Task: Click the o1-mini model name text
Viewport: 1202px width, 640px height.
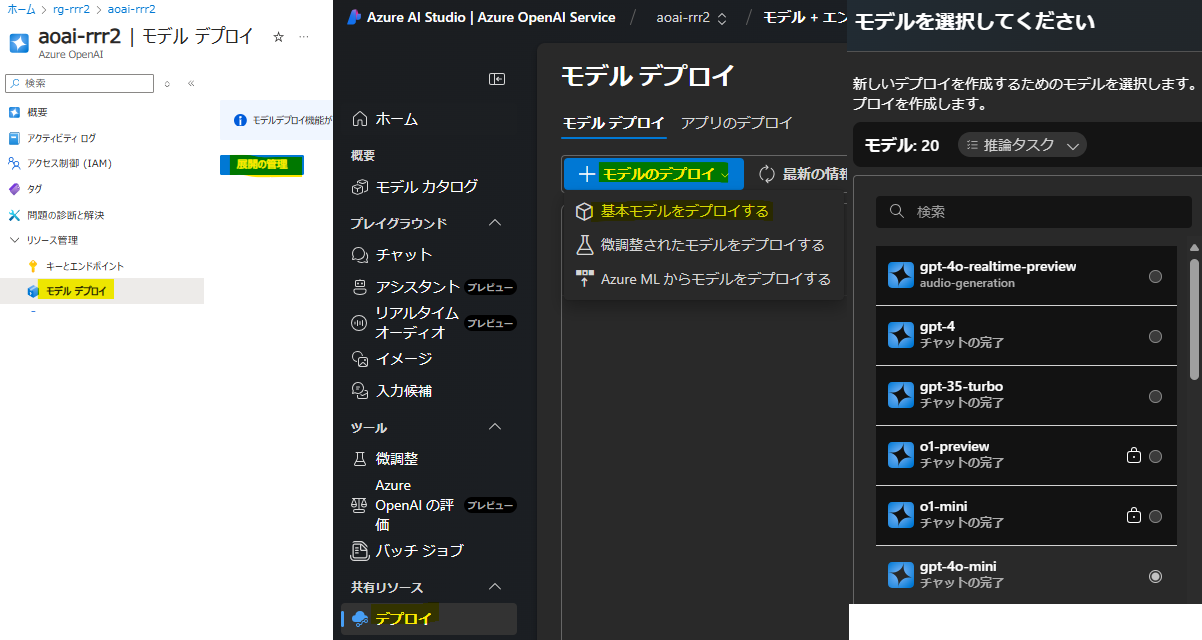Action: [944, 507]
